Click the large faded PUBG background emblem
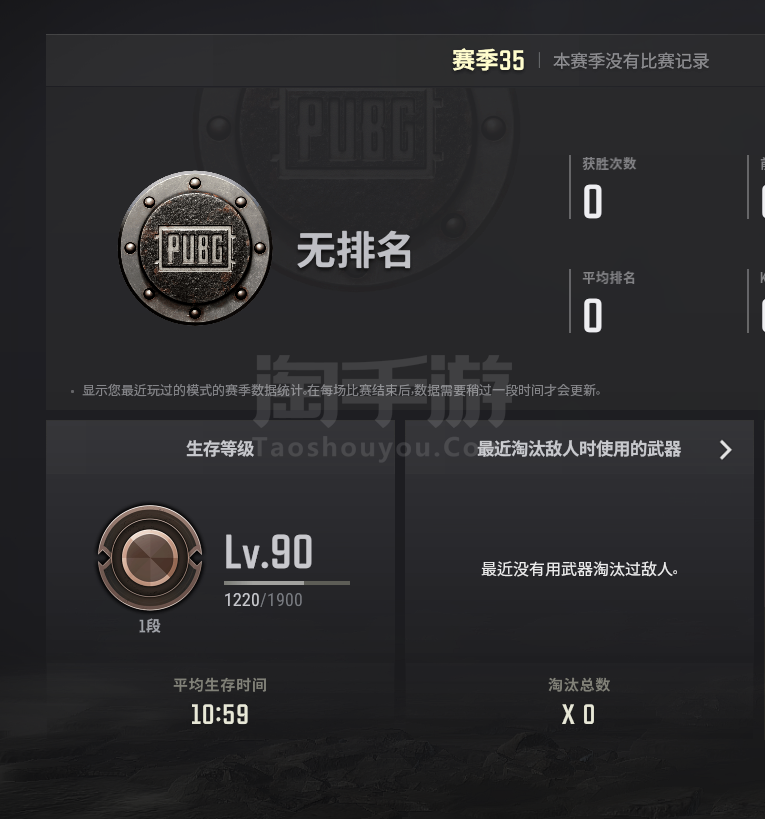This screenshot has height=819, width=765. click(356, 172)
